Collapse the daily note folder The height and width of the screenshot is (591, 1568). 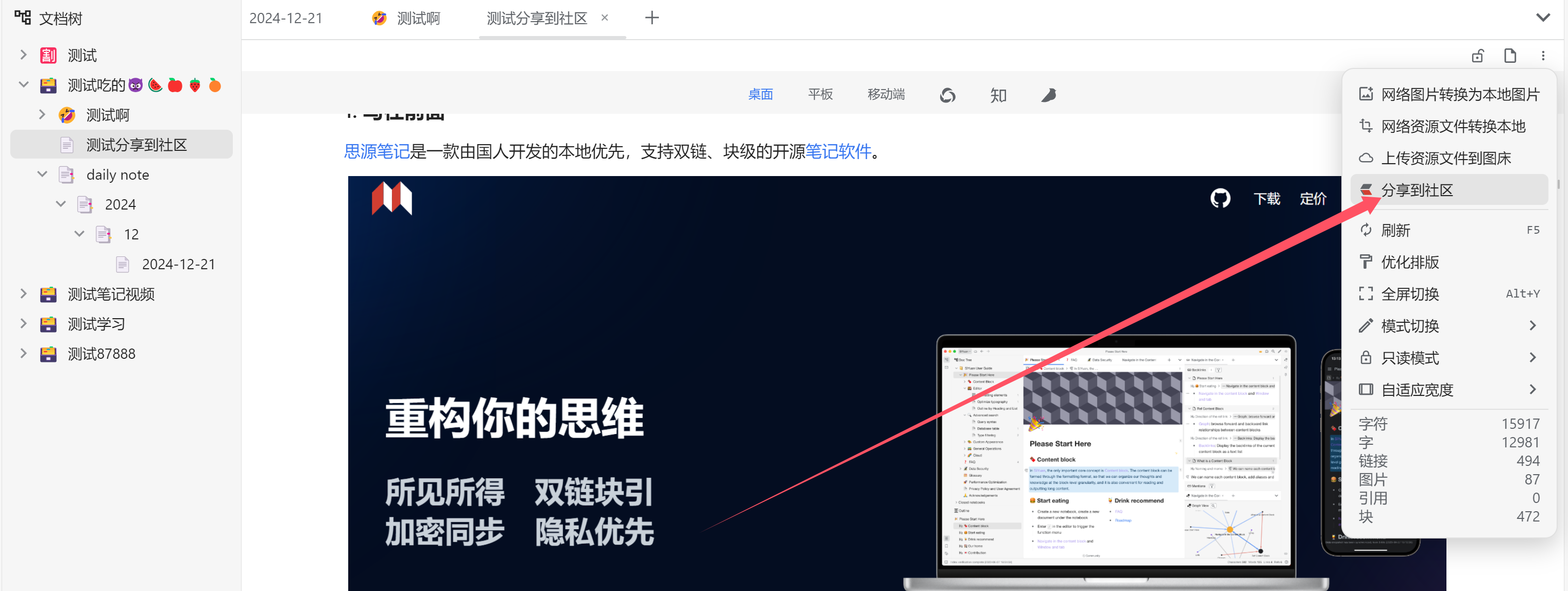(x=42, y=175)
